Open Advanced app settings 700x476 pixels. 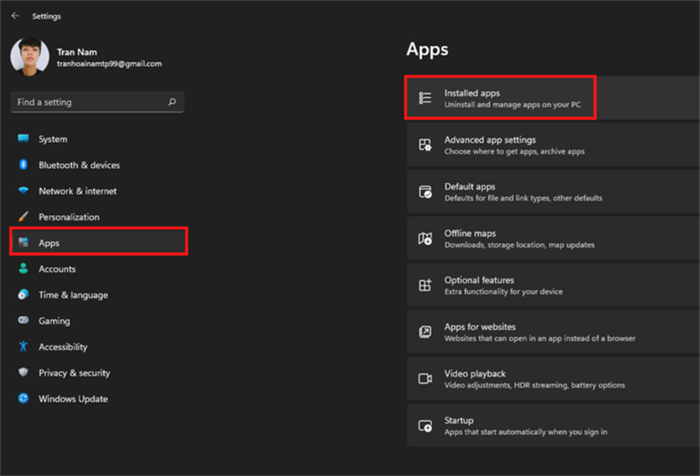tap(554, 145)
